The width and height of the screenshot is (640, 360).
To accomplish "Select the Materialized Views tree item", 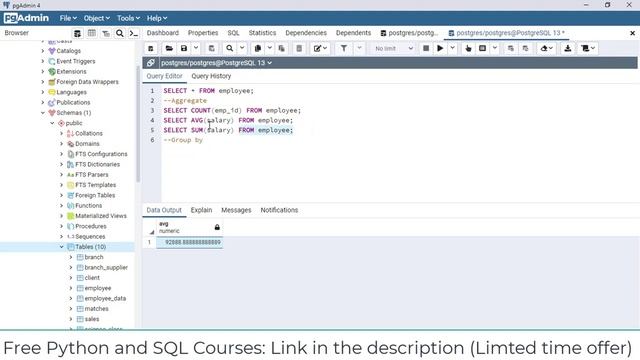I will (101, 216).
